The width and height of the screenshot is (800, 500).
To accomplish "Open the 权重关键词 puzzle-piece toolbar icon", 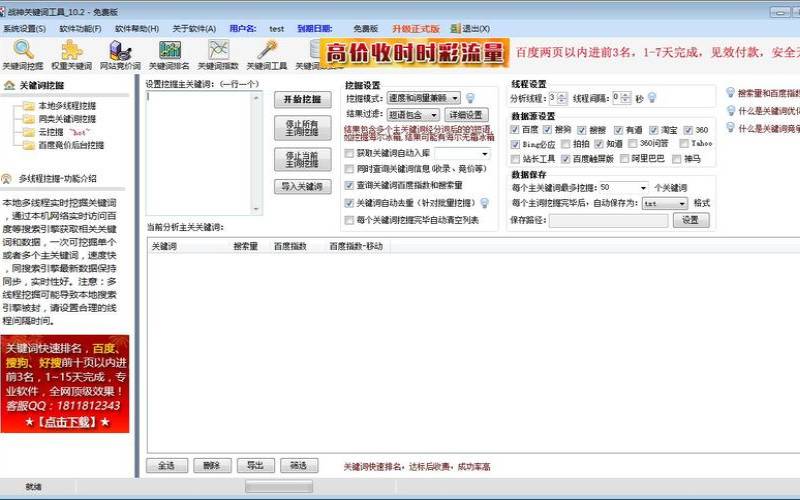I will click(x=72, y=50).
